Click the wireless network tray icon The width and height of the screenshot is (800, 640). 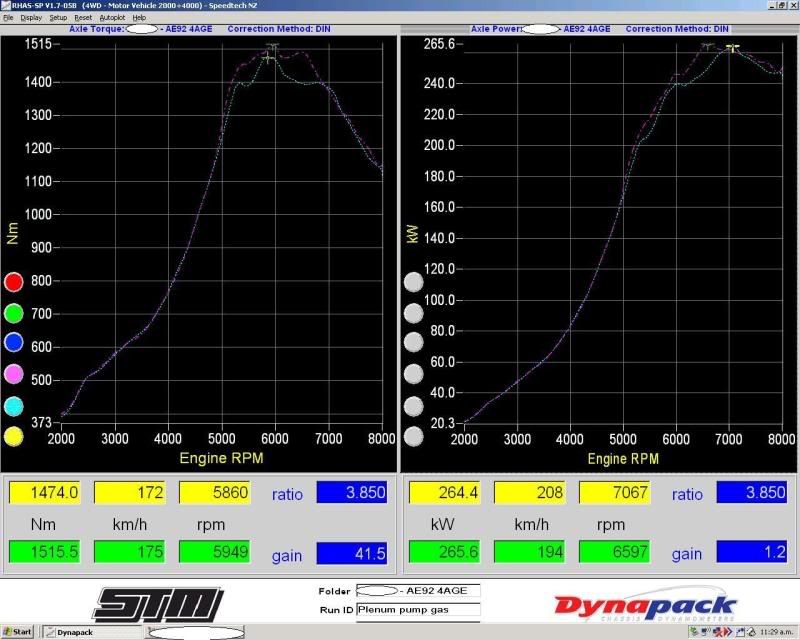(x=706, y=632)
